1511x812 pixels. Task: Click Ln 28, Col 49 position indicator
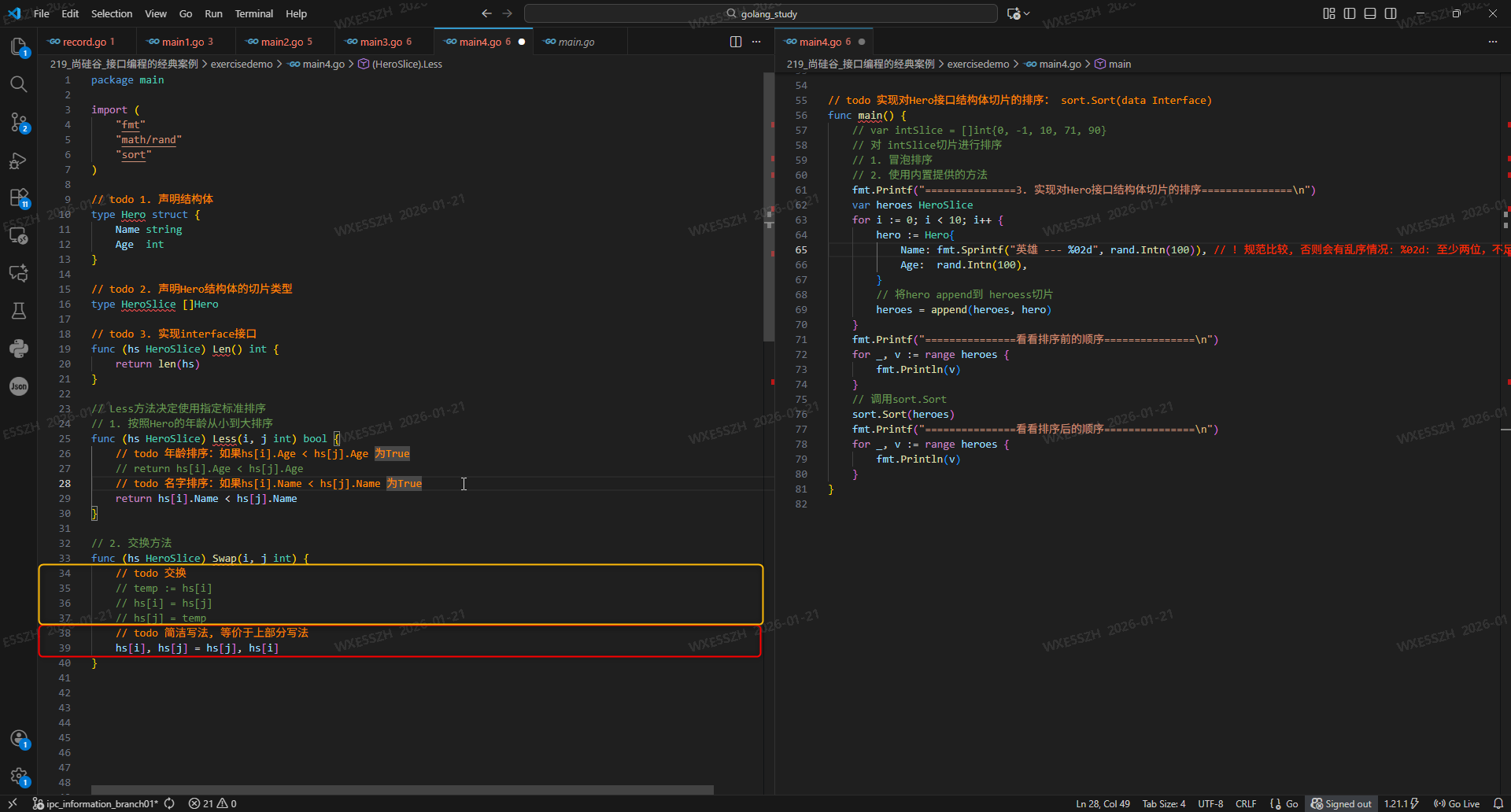pyautogui.click(x=1103, y=803)
